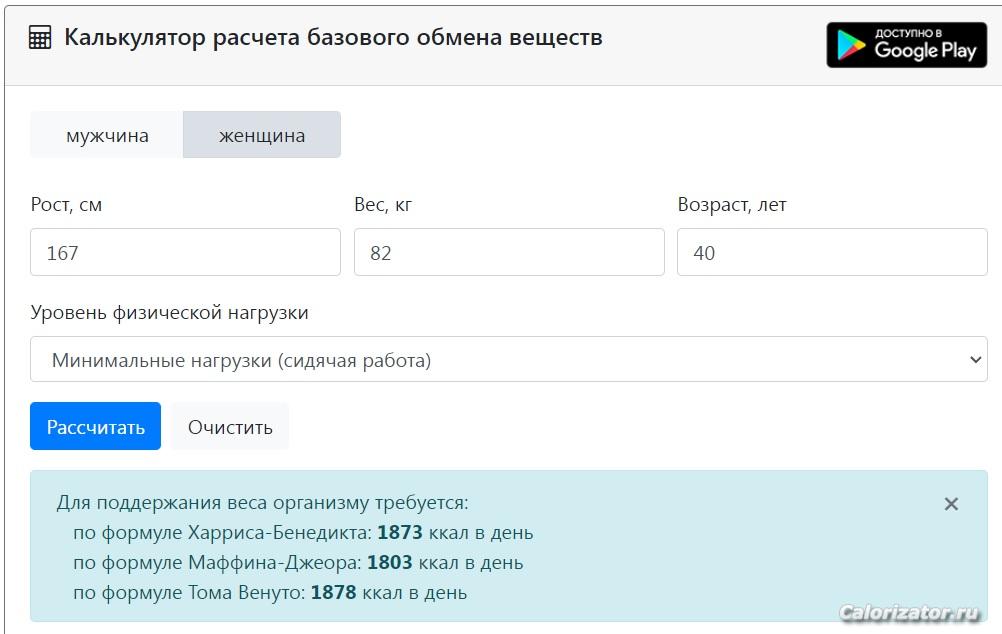This screenshot has height=634, width=1002.
Task: Select the мужчина gender option
Action: click(x=107, y=135)
